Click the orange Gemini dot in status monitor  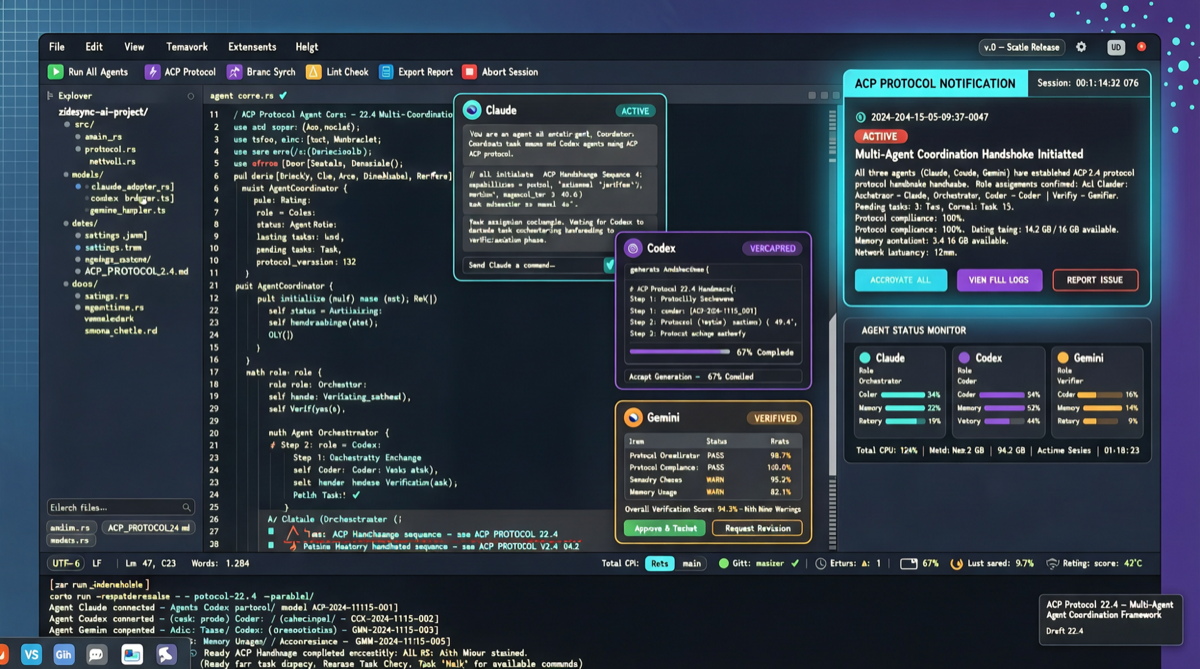point(1063,357)
